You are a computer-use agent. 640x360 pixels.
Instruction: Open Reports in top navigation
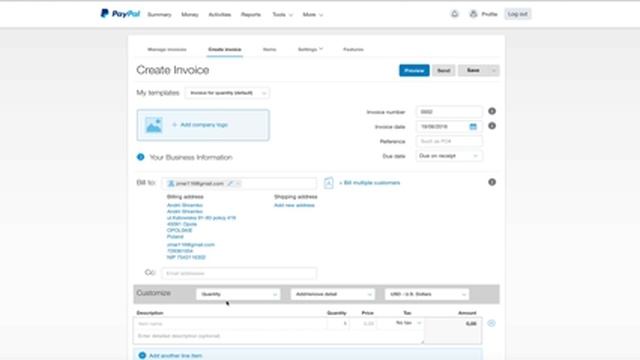coord(251,15)
